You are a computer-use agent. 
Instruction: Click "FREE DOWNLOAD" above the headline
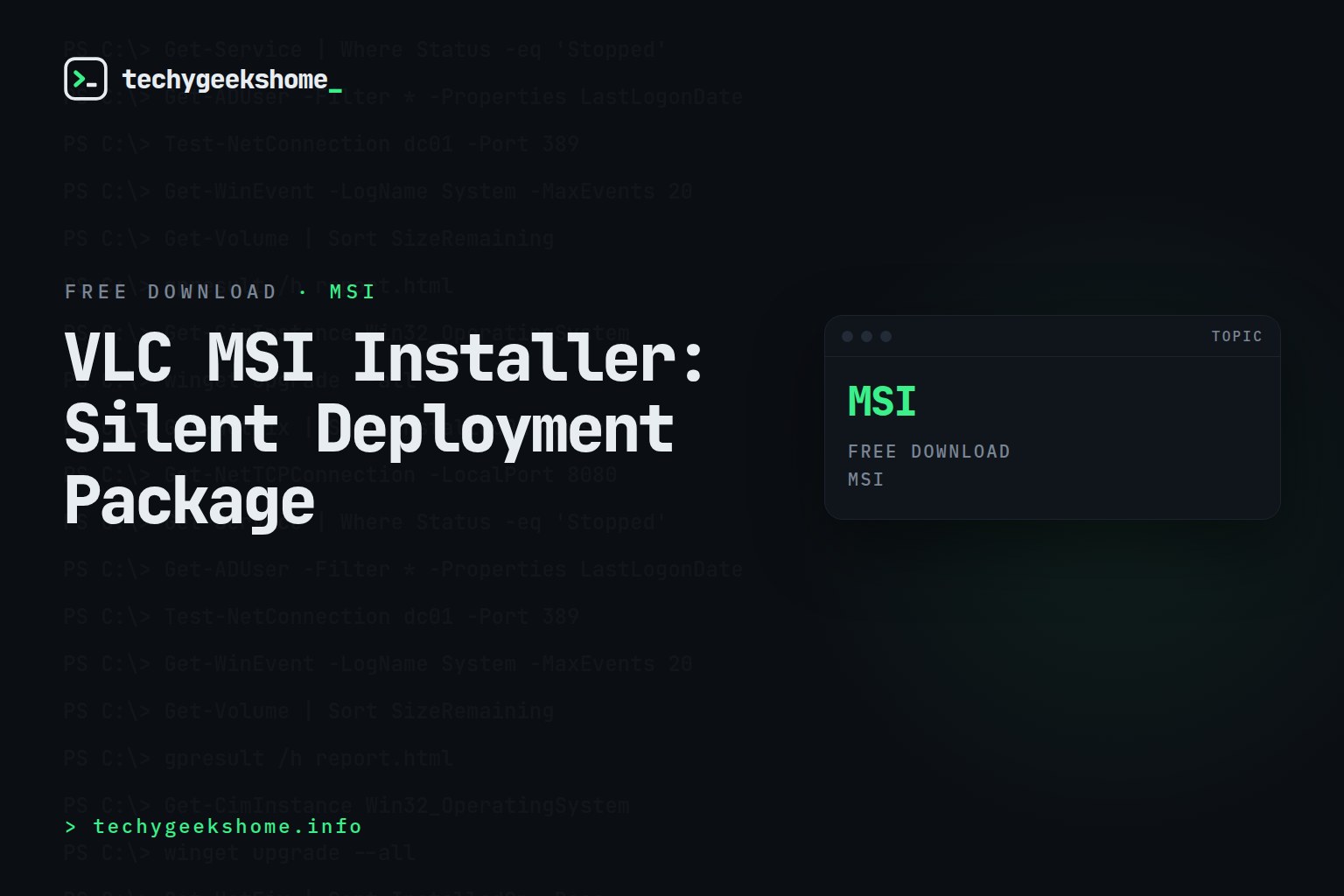(x=171, y=291)
